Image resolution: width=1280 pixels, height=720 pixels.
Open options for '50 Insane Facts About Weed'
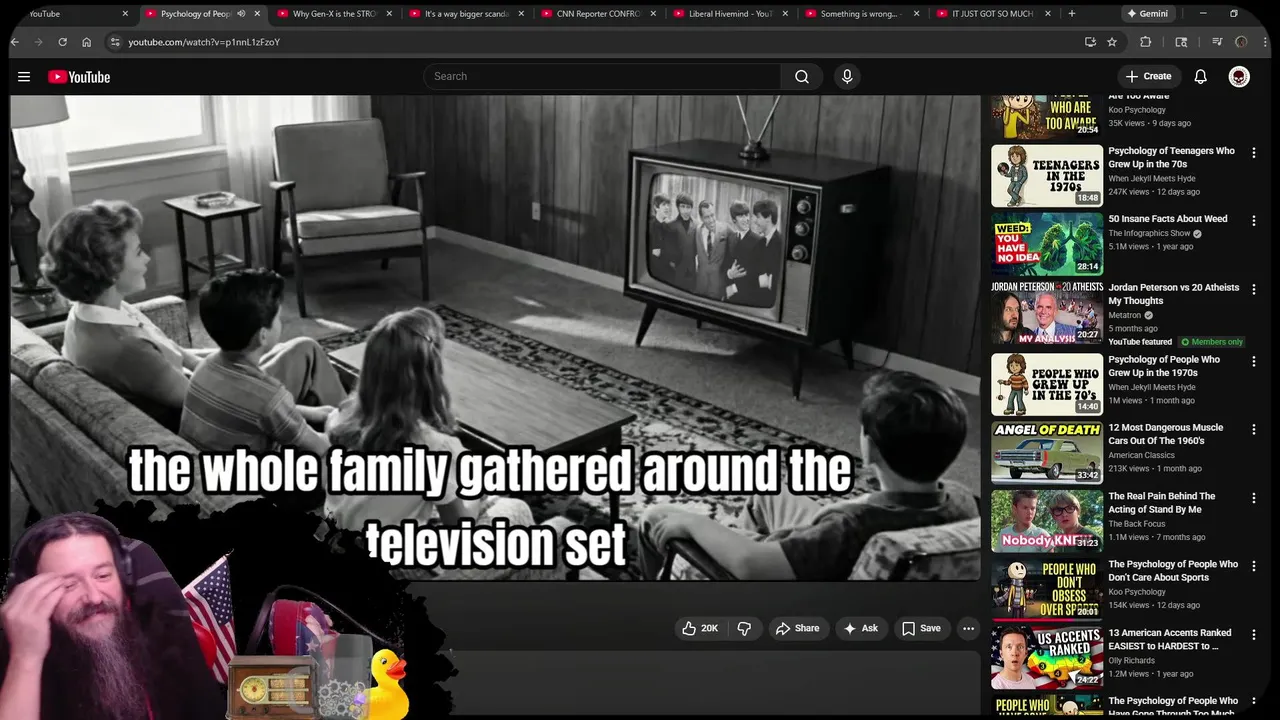(x=1254, y=221)
